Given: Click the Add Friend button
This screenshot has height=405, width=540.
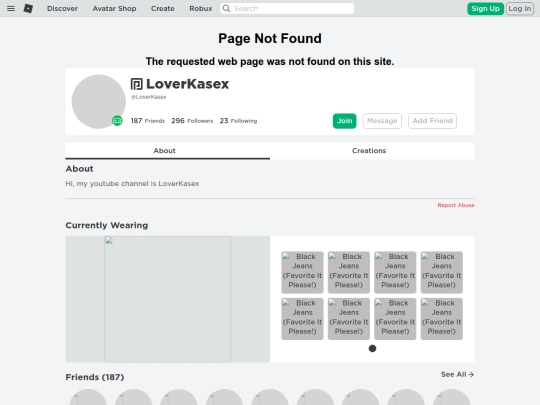Looking at the screenshot, I should click(432, 121).
